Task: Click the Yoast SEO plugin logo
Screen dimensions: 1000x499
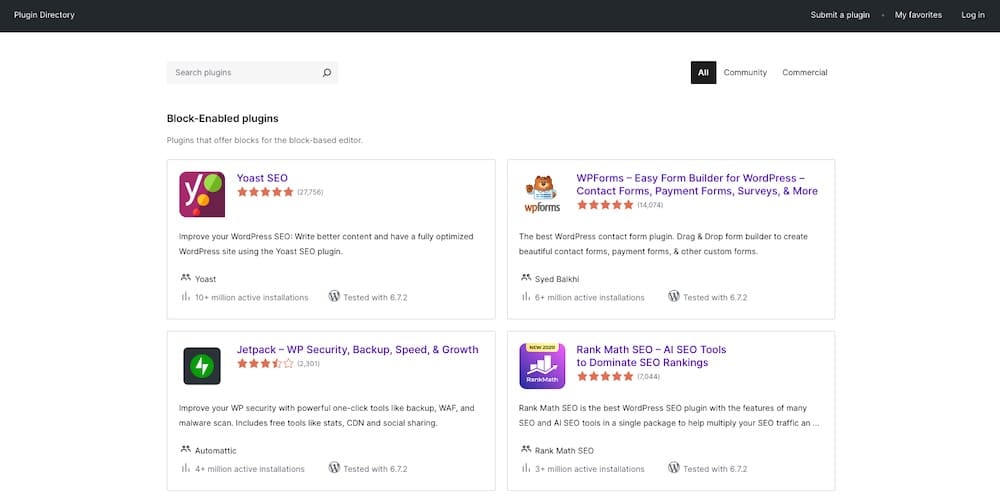Action: click(202, 194)
